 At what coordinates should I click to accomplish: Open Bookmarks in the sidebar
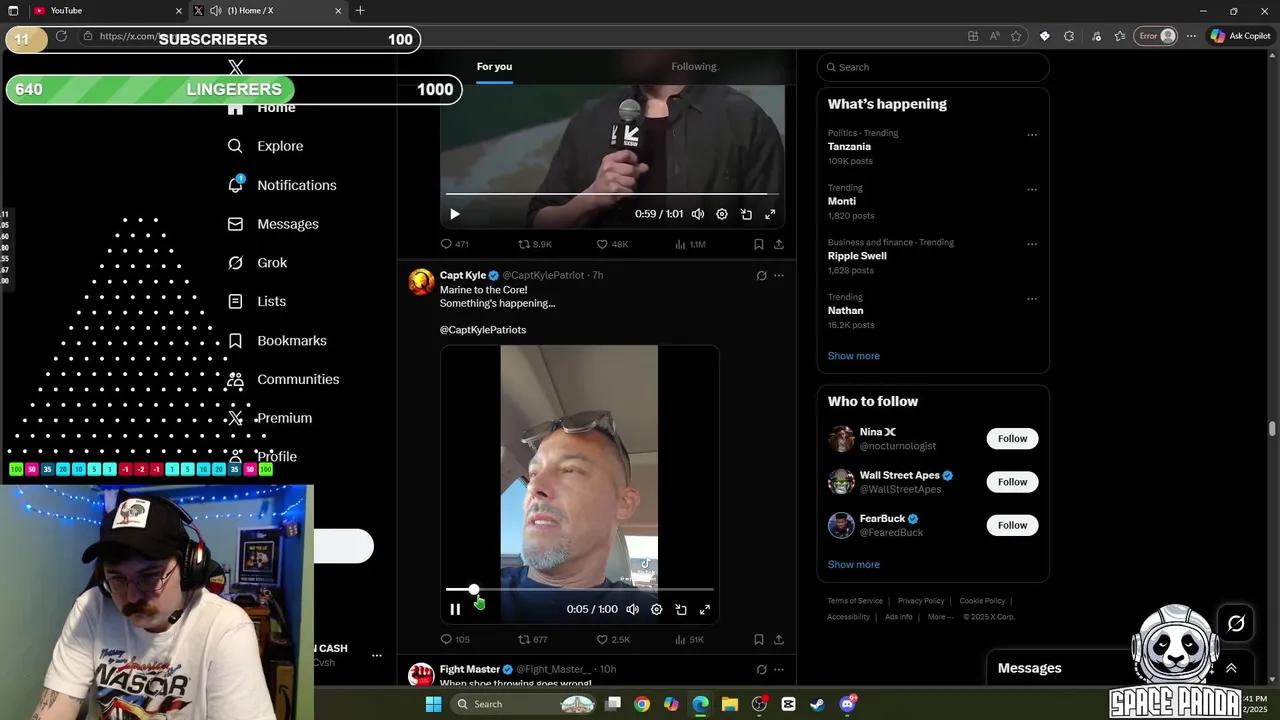[277, 341]
